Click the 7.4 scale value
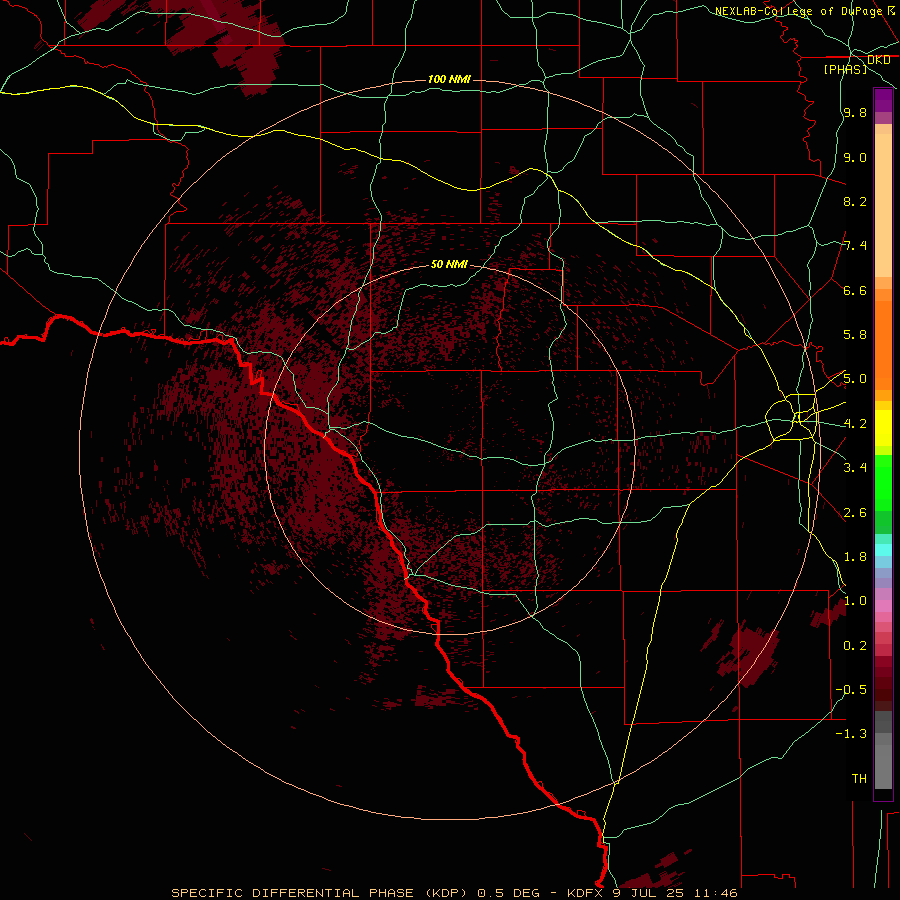900x900 pixels. pos(855,246)
